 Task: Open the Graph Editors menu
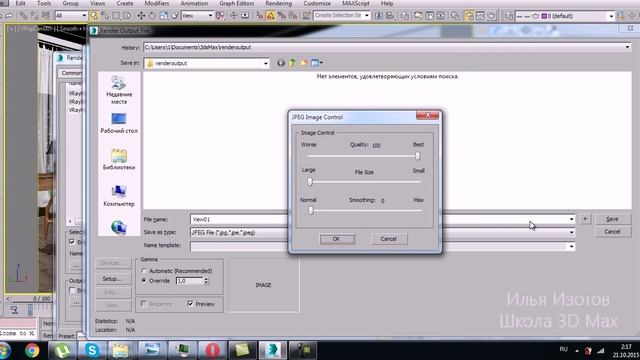pos(237,3)
